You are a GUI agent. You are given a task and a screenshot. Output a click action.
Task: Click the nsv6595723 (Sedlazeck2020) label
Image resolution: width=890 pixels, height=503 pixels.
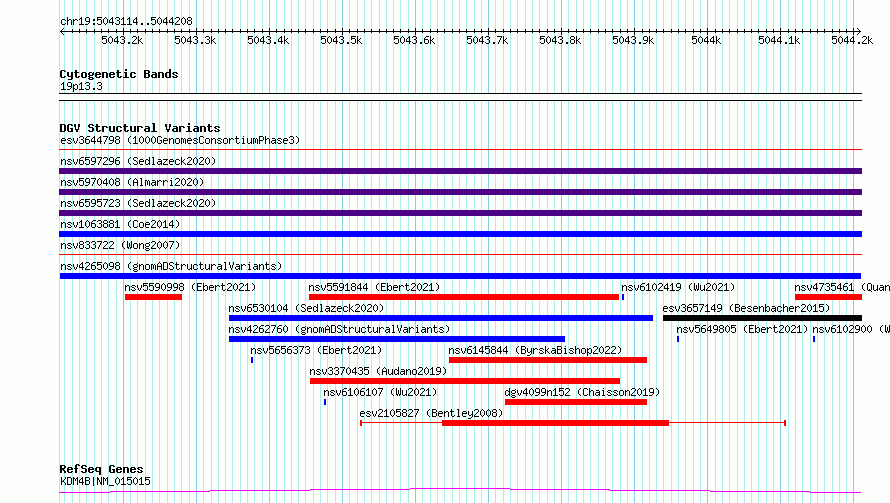(138, 203)
